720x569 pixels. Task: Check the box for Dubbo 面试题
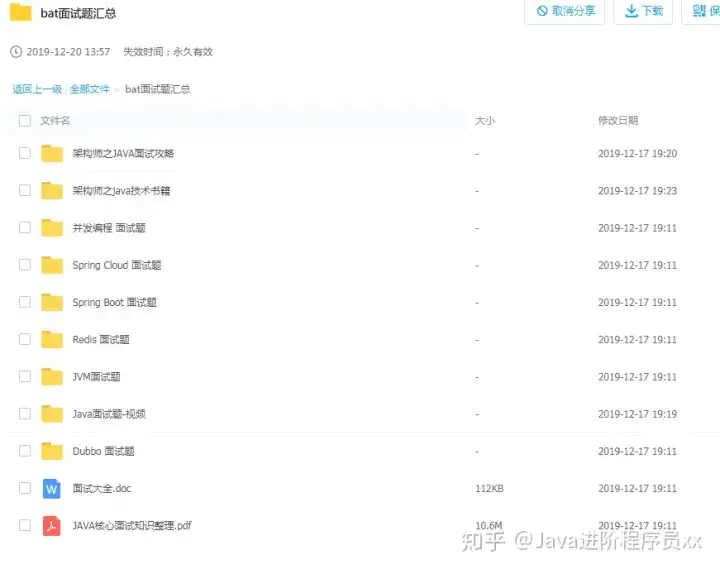[x=25, y=451]
